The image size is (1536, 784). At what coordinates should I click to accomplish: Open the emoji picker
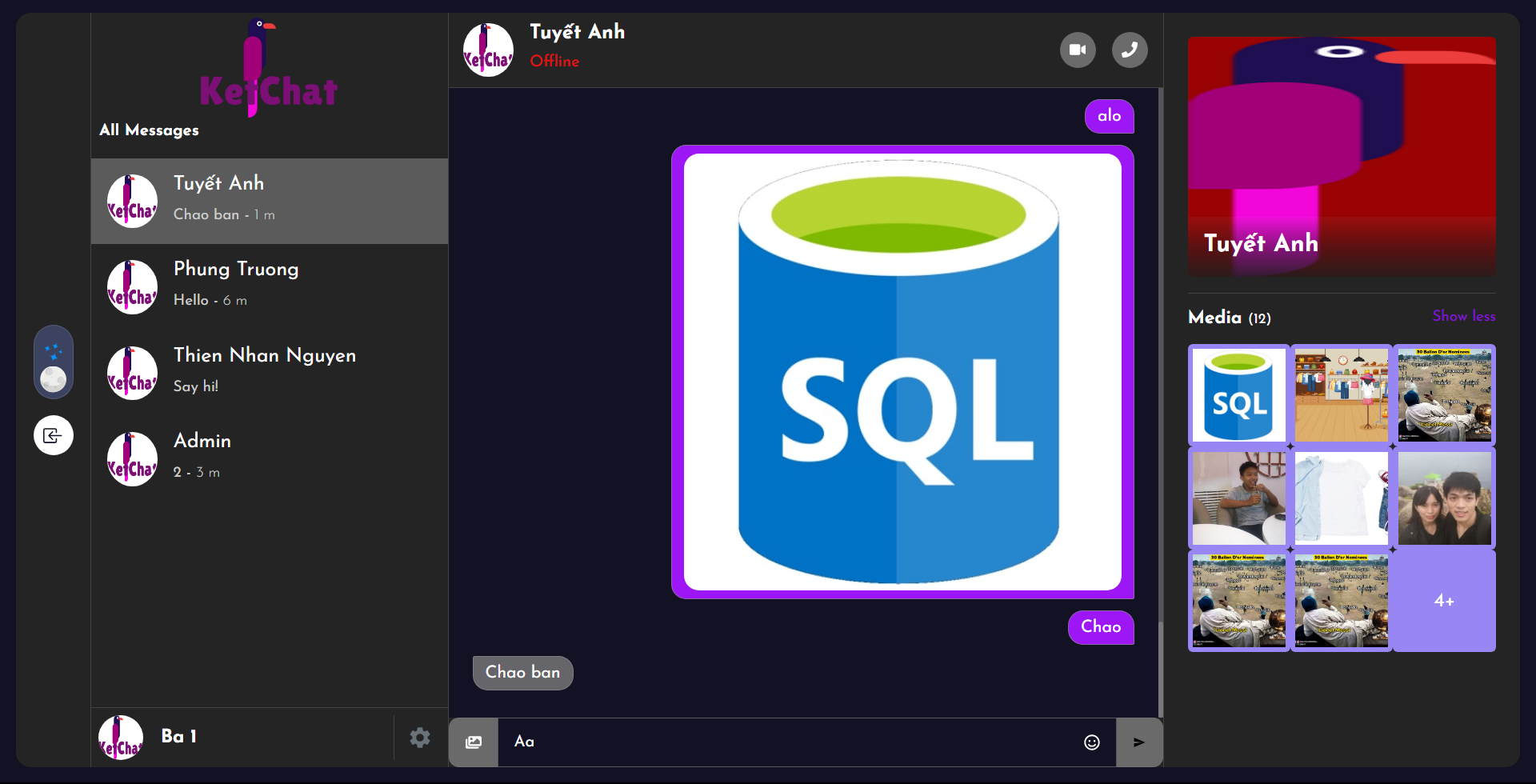coord(1092,742)
